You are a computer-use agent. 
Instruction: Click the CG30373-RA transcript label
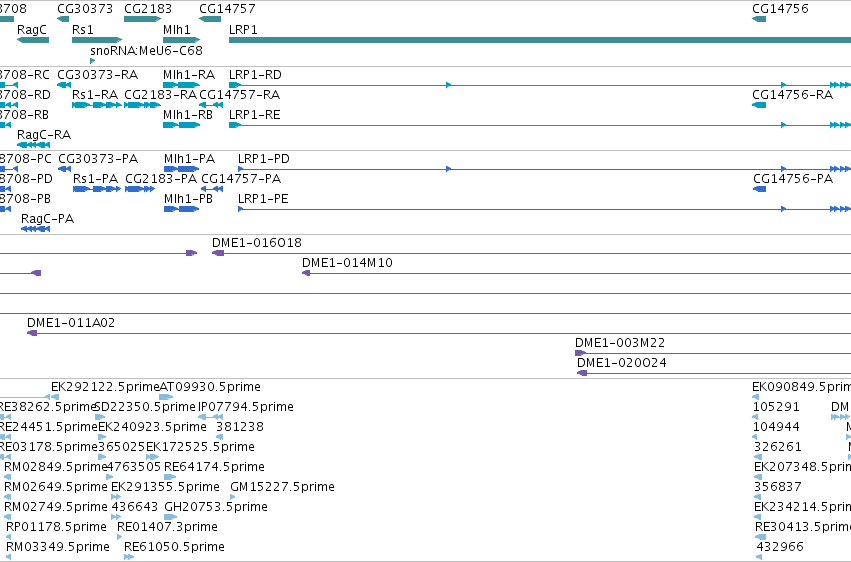point(97,74)
